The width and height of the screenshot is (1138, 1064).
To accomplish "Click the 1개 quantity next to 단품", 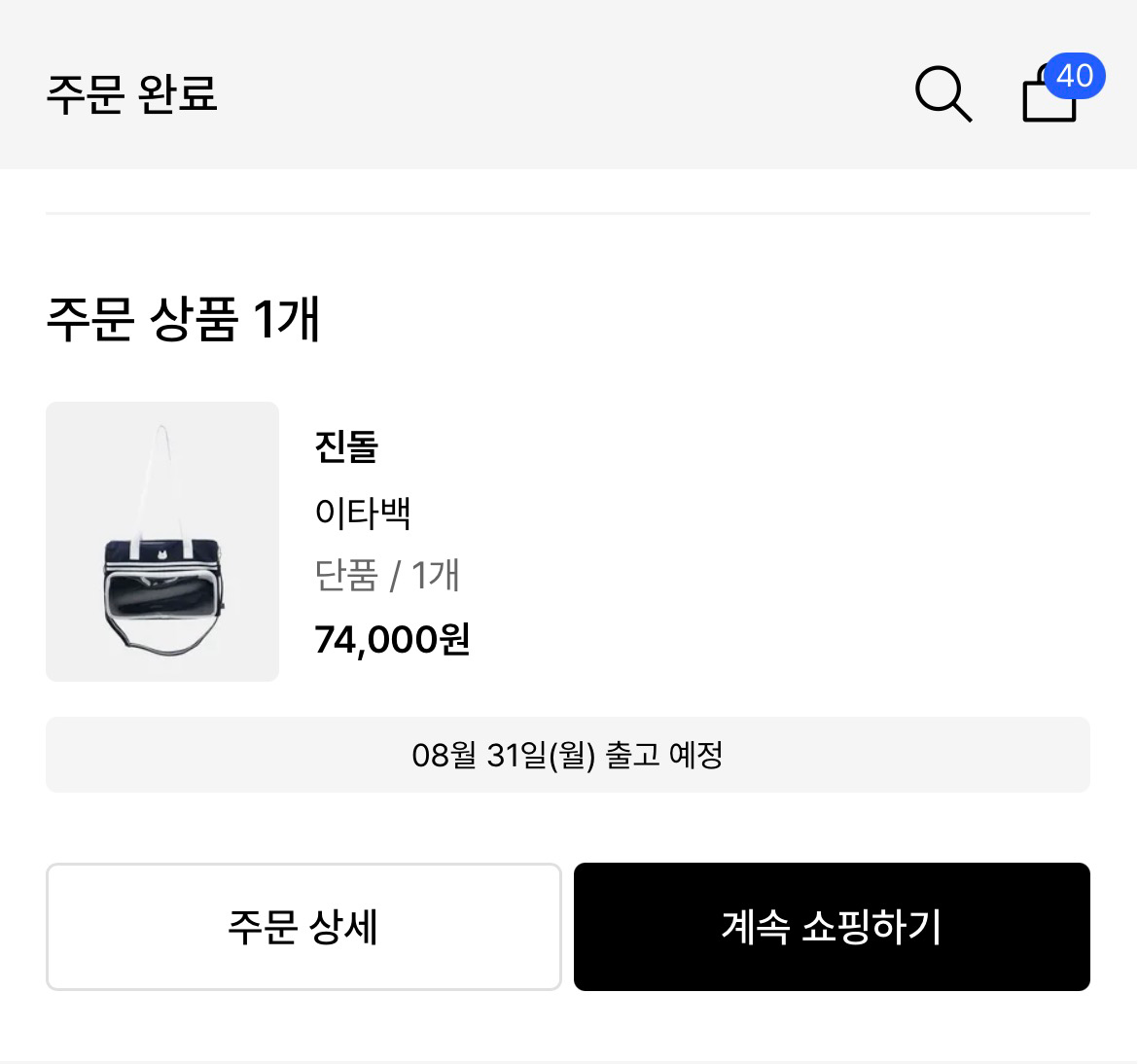I will 436,575.
